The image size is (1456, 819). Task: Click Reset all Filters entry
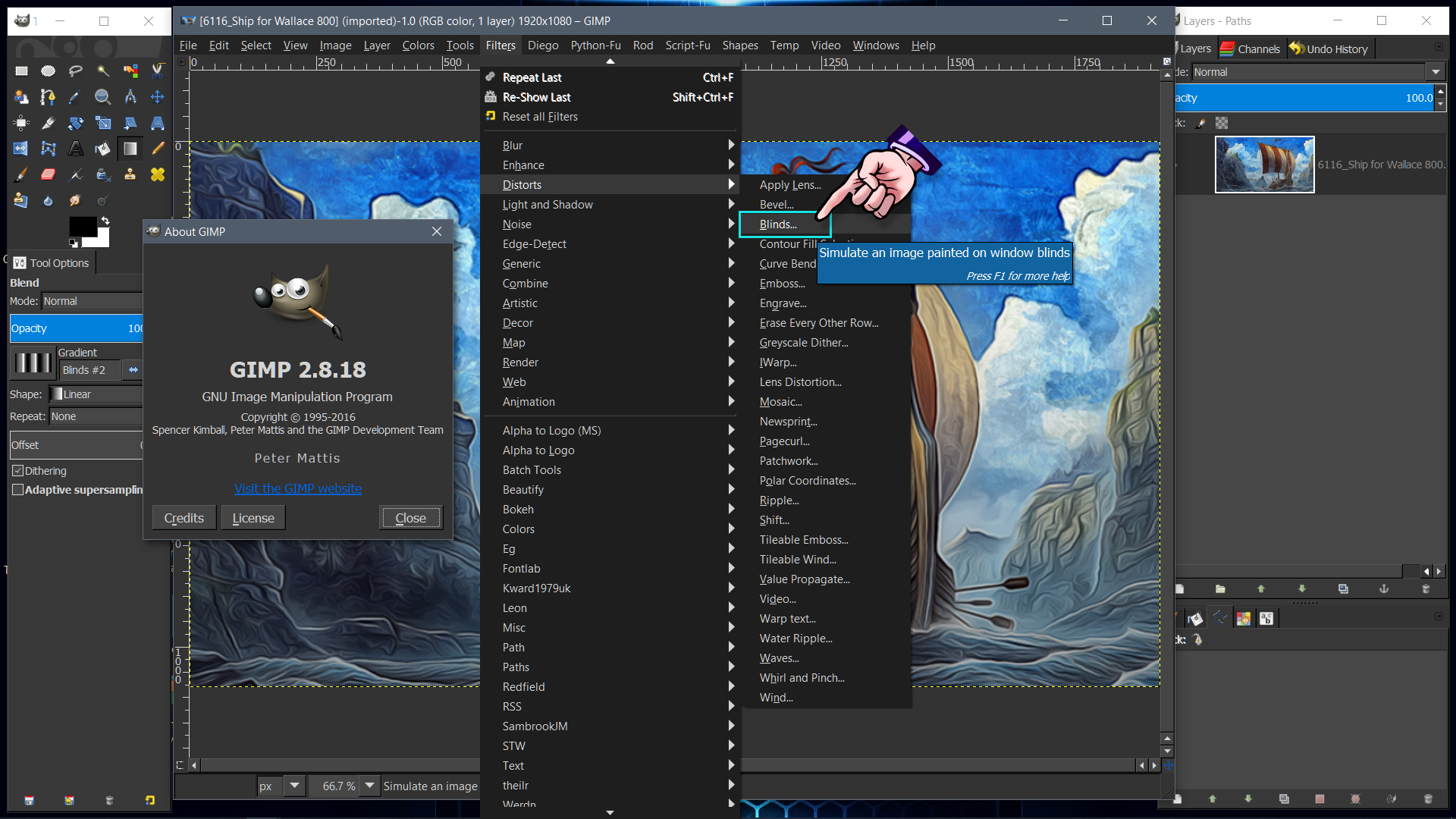(x=610, y=117)
